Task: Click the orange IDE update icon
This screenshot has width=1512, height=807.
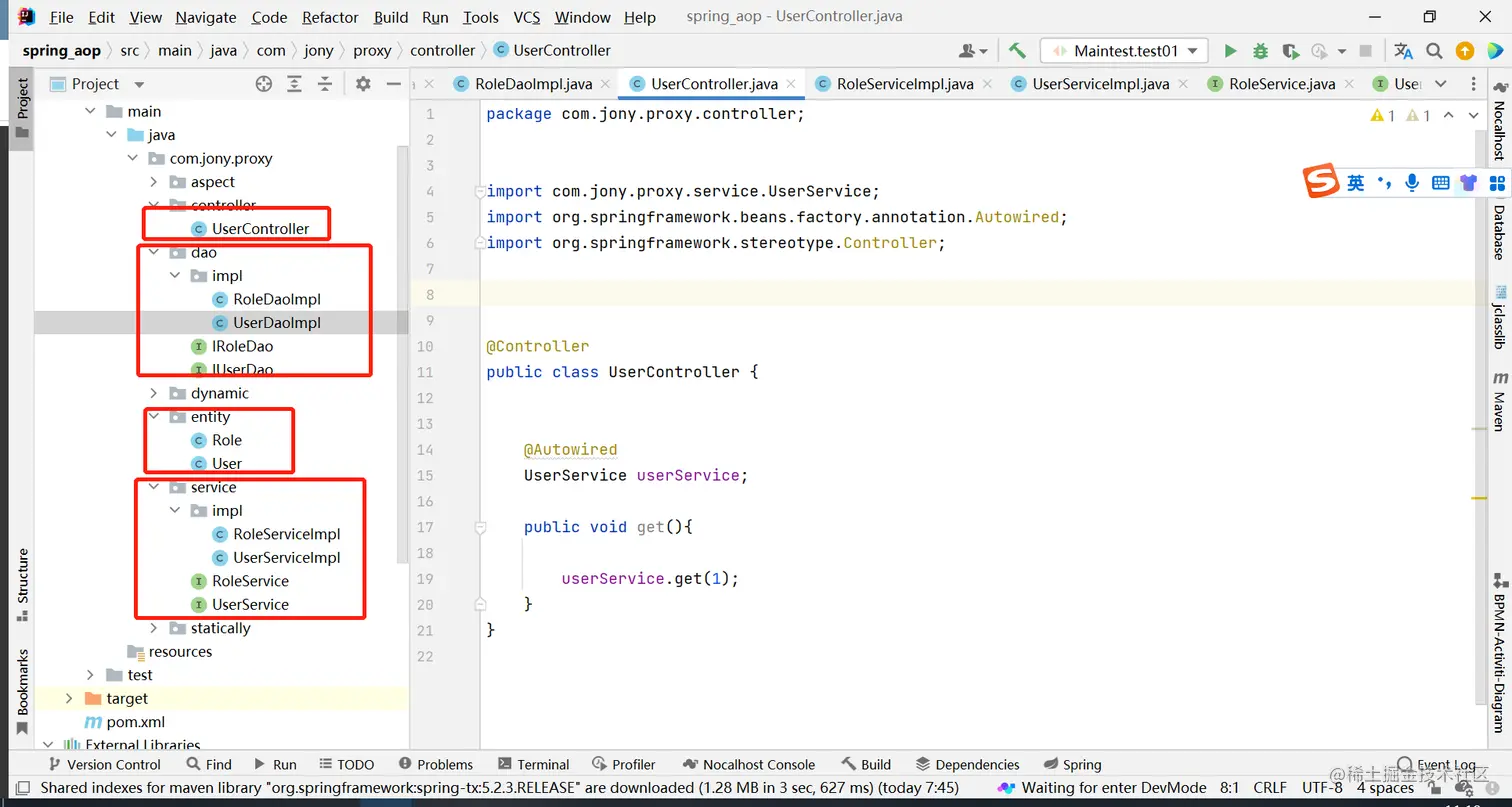Action: pyautogui.click(x=1464, y=51)
